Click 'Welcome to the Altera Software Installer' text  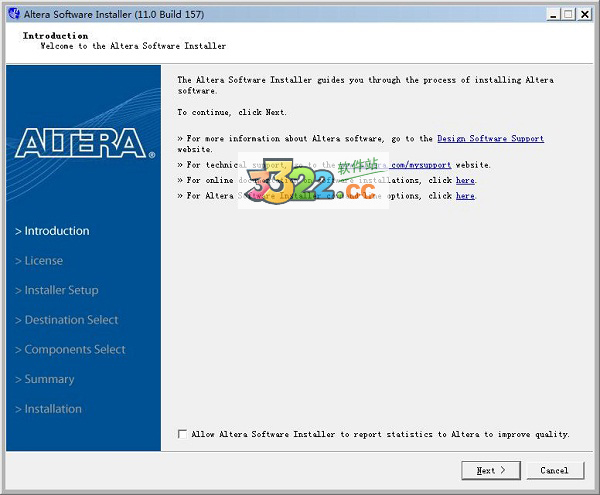click(133, 46)
